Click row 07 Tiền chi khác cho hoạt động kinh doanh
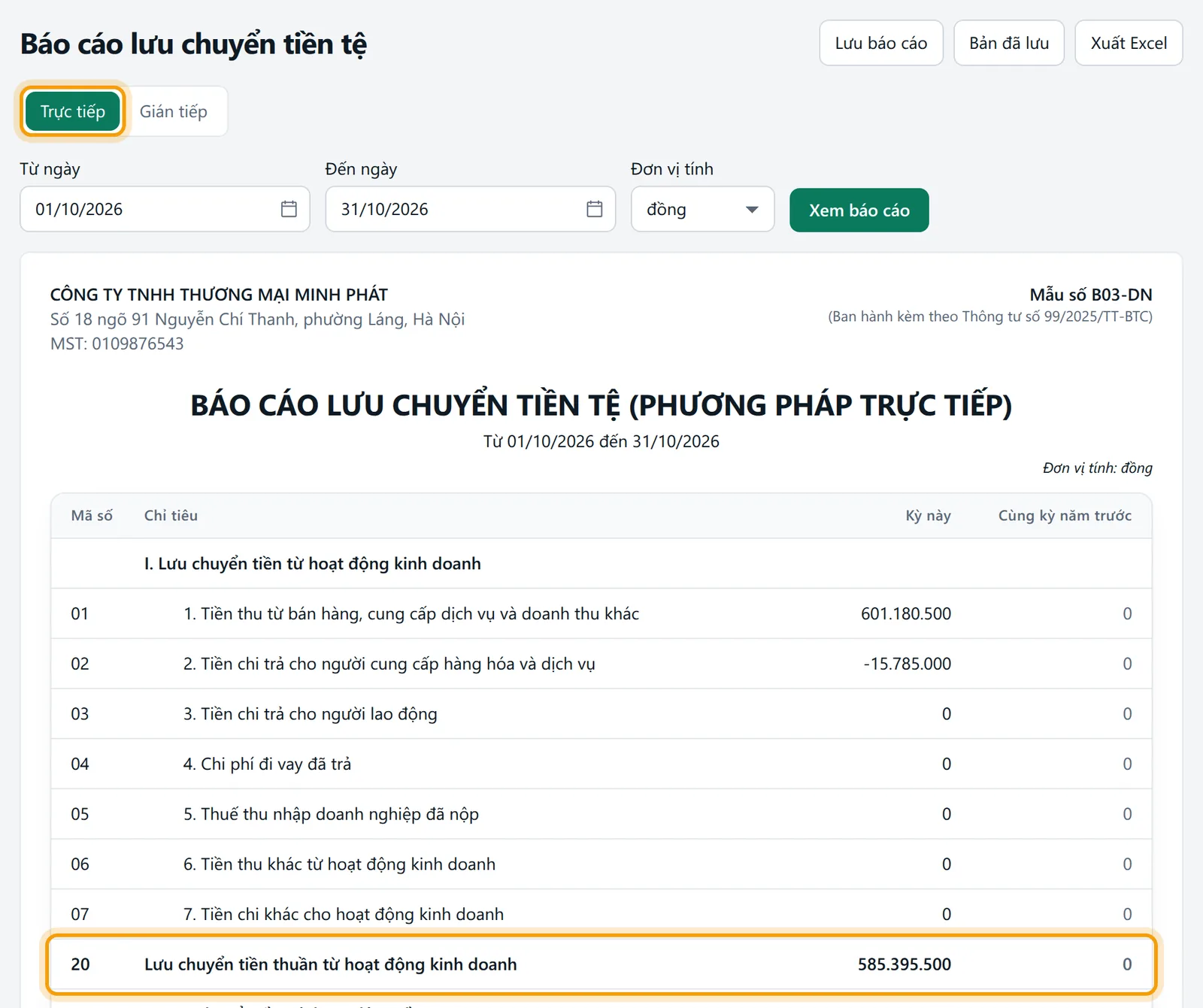 (601, 914)
